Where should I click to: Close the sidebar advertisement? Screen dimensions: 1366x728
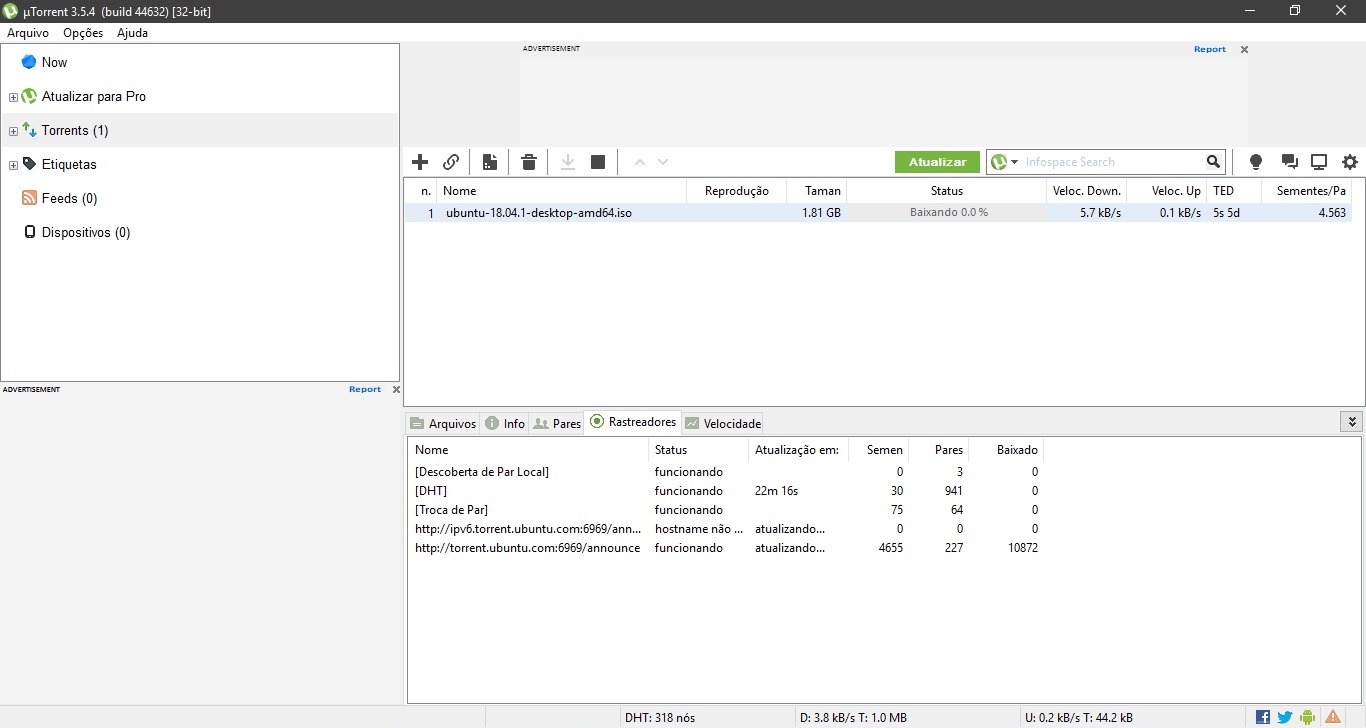click(396, 389)
